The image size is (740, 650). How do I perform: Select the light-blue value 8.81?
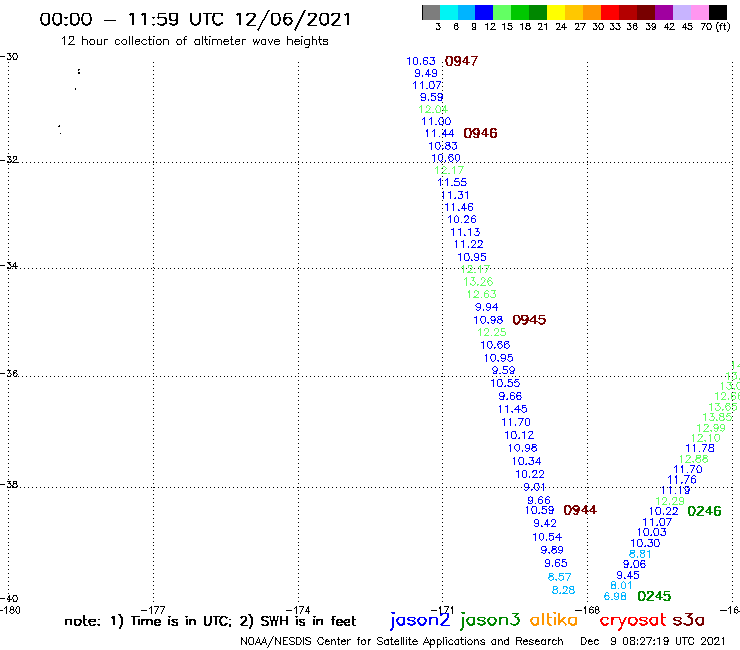click(639, 554)
